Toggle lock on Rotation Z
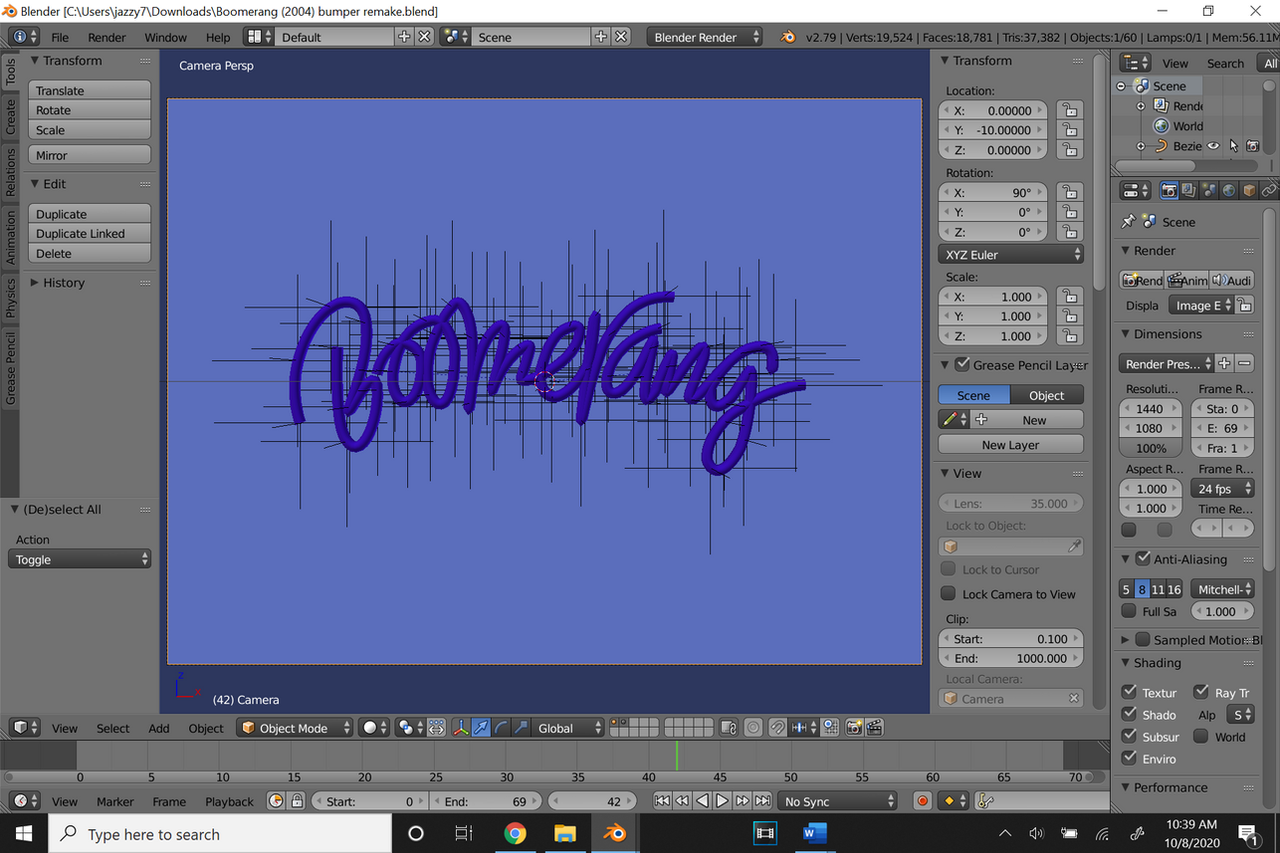1280x853 pixels. pos(1070,231)
